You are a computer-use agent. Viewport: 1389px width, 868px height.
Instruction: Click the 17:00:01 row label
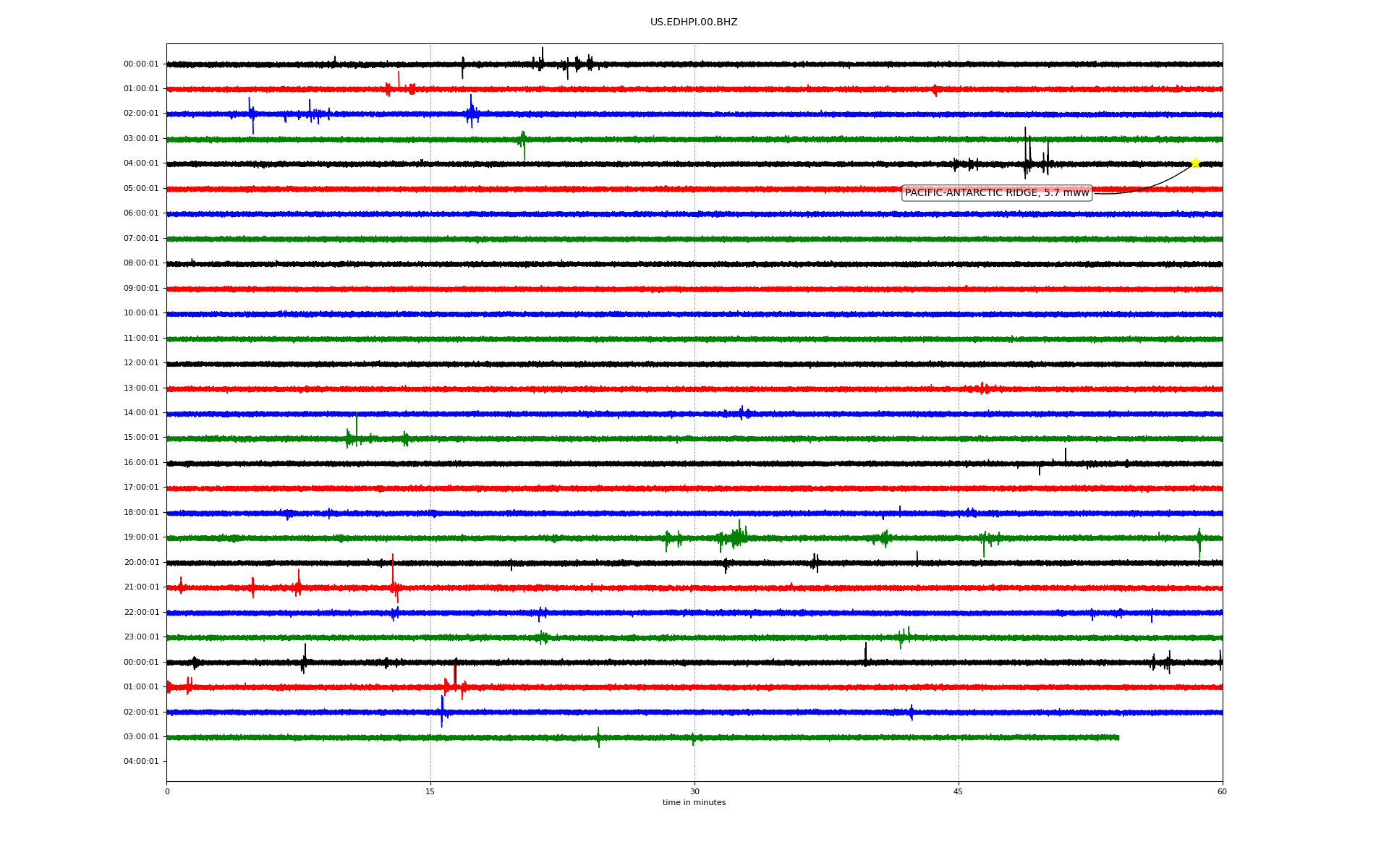tap(141, 488)
